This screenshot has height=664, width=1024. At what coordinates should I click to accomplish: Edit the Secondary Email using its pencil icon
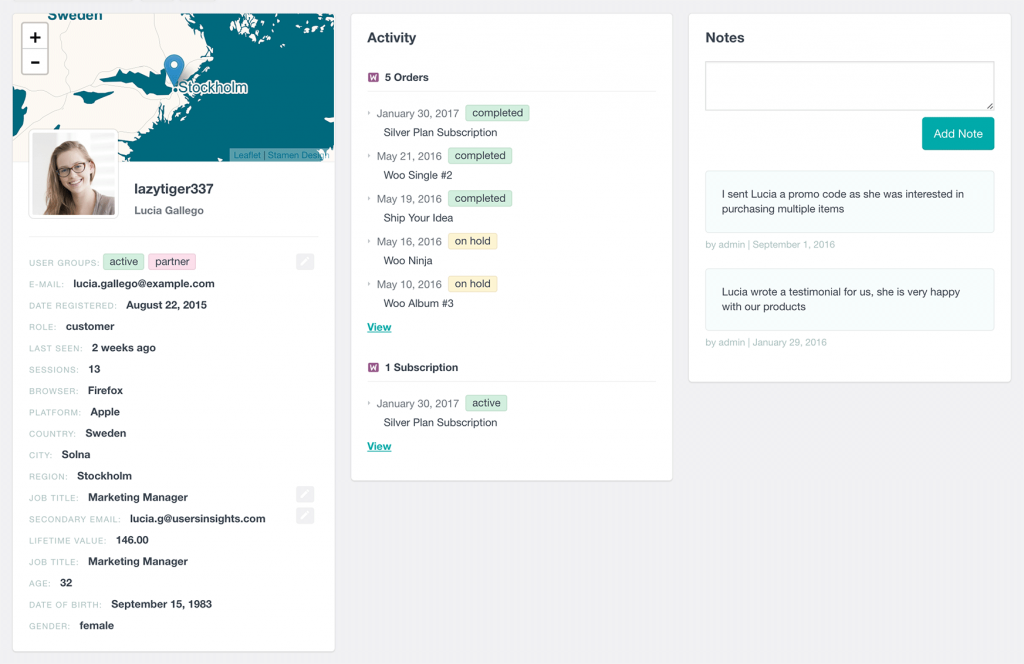304,516
